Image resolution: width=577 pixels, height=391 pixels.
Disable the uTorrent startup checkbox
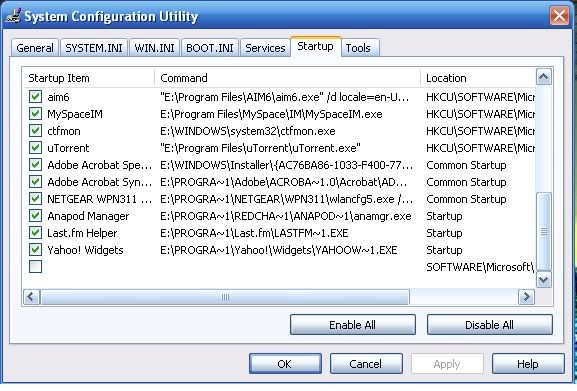(35, 147)
